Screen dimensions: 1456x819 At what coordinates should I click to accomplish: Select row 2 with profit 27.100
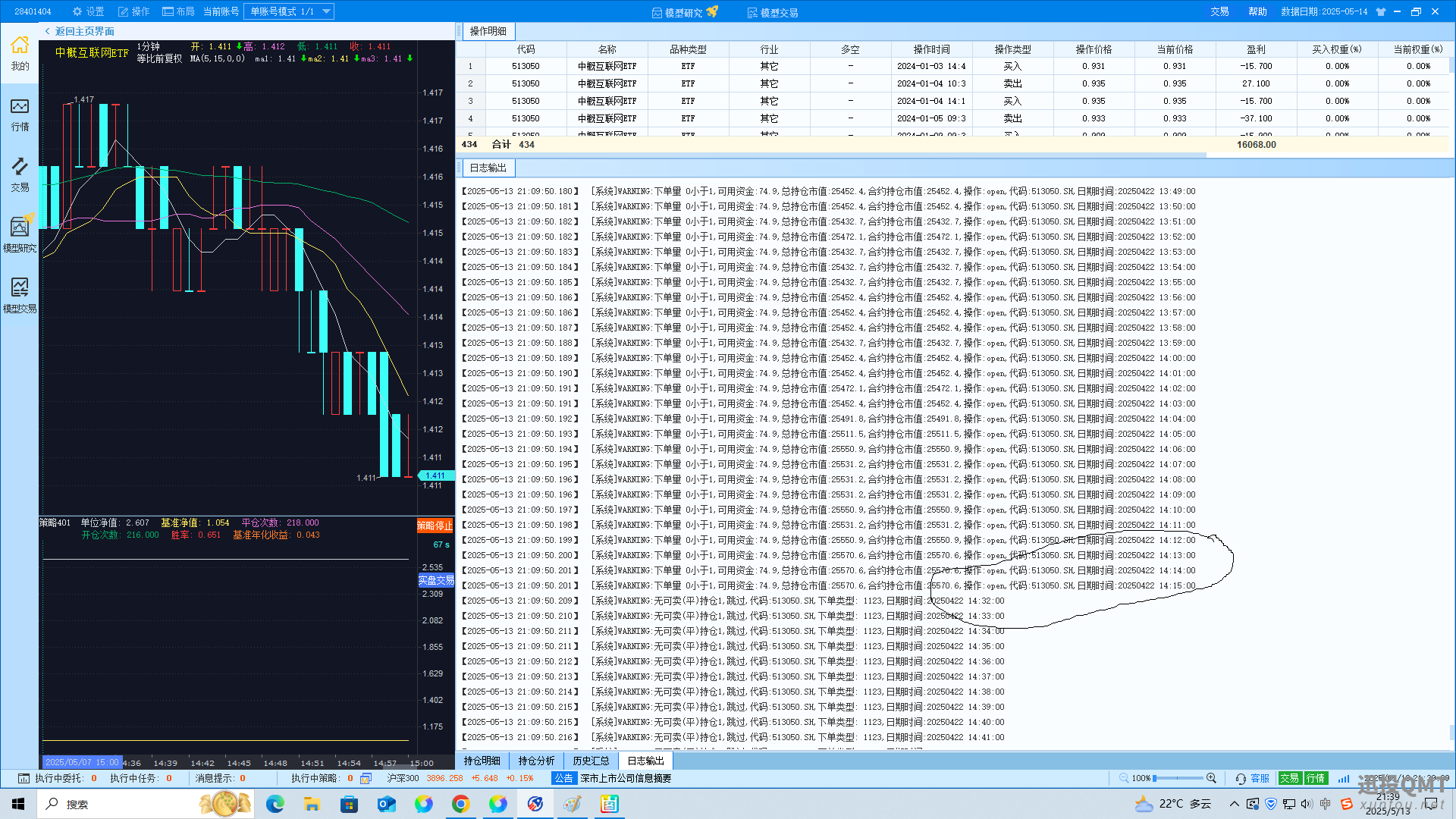pos(952,83)
